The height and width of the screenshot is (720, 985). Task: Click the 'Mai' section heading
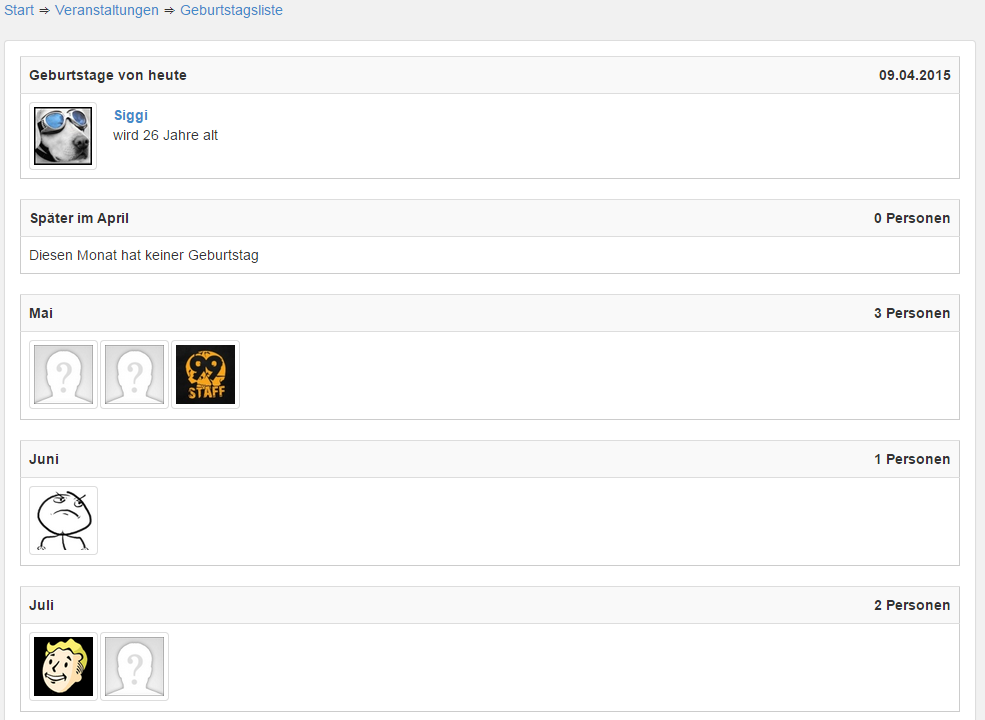(x=41, y=313)
